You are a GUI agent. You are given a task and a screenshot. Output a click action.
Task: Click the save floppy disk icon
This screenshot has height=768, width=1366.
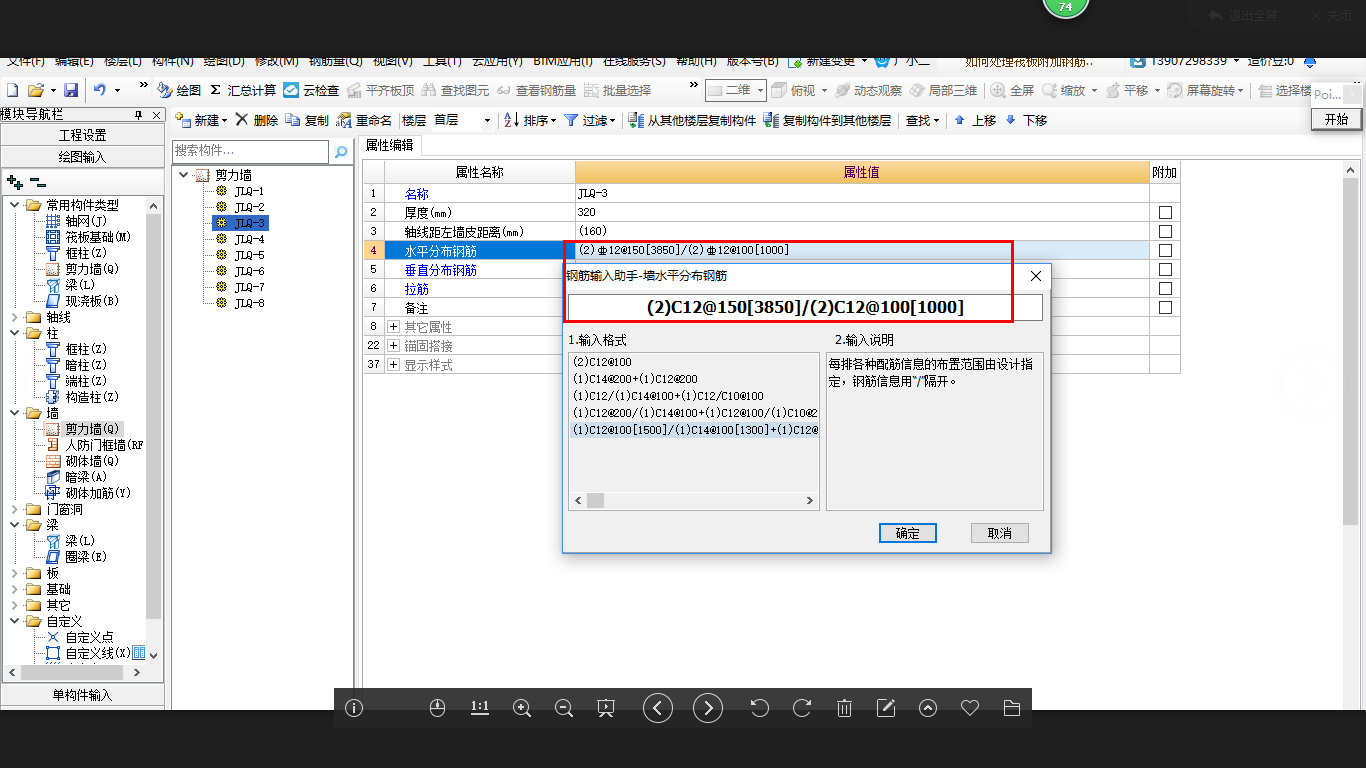(71, 90)
